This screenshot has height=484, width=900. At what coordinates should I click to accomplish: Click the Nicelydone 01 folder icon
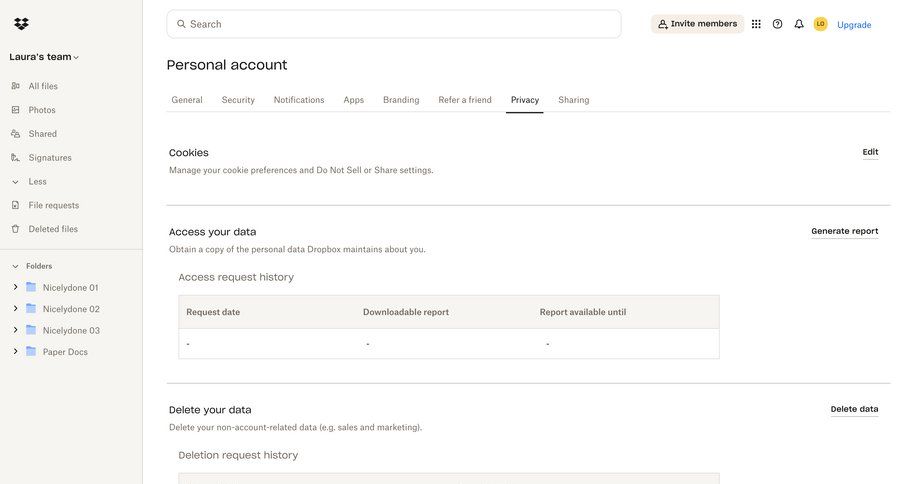coord(31,287)
